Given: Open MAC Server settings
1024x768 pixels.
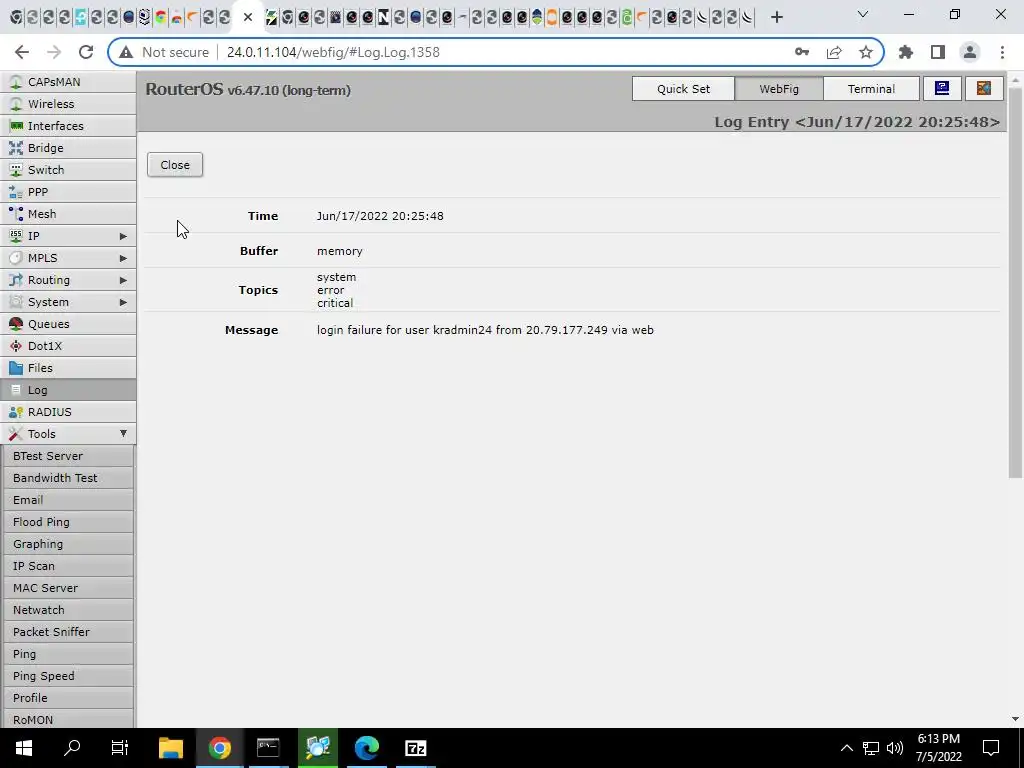Looking at the screenshot, I should 68,588.
